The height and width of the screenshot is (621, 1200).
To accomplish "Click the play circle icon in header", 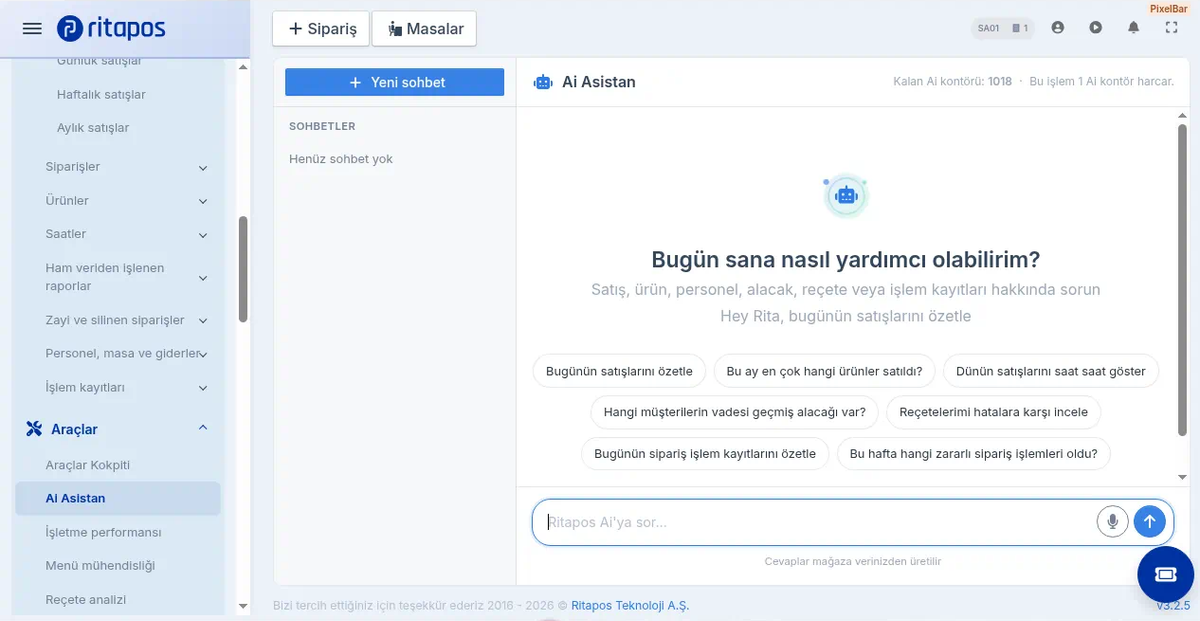I will click(x=1096, y=28).
